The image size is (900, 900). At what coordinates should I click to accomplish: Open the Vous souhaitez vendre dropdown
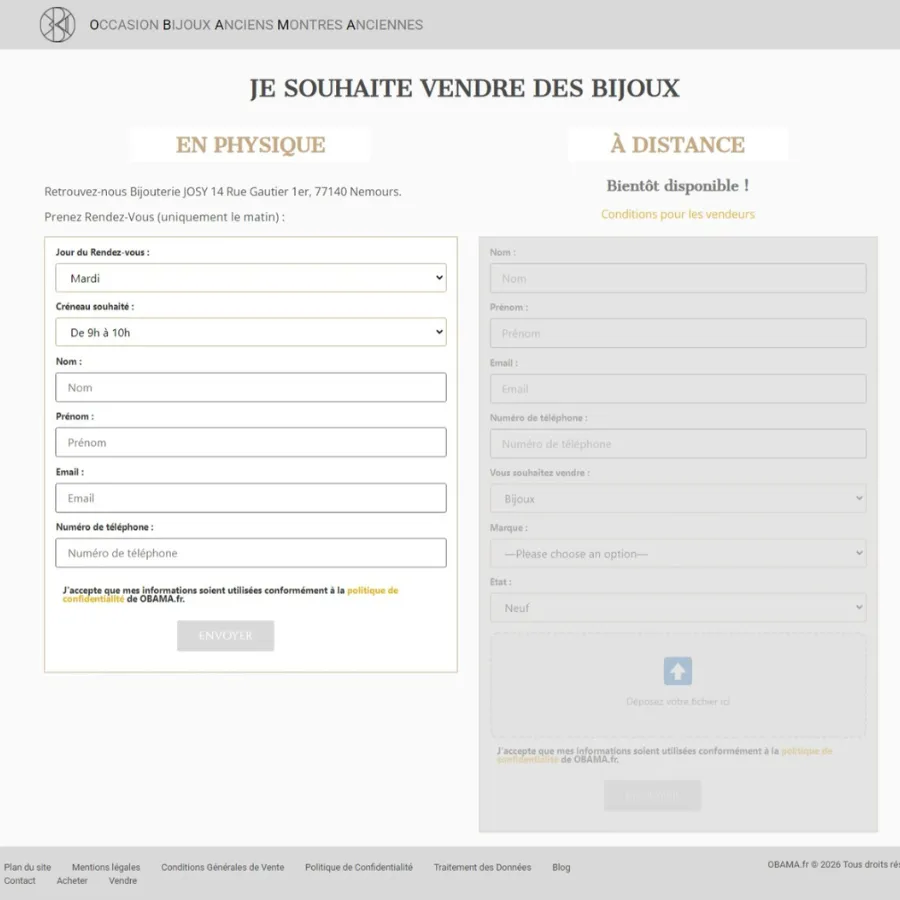[x=677, y=498]
